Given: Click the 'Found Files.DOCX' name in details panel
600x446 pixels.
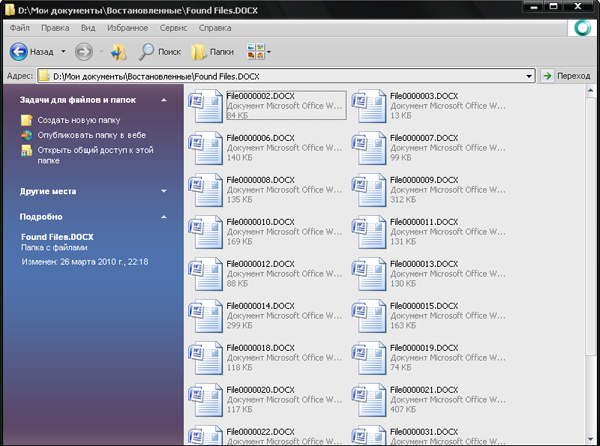Looking at the screenshot, I should (57, 237).
